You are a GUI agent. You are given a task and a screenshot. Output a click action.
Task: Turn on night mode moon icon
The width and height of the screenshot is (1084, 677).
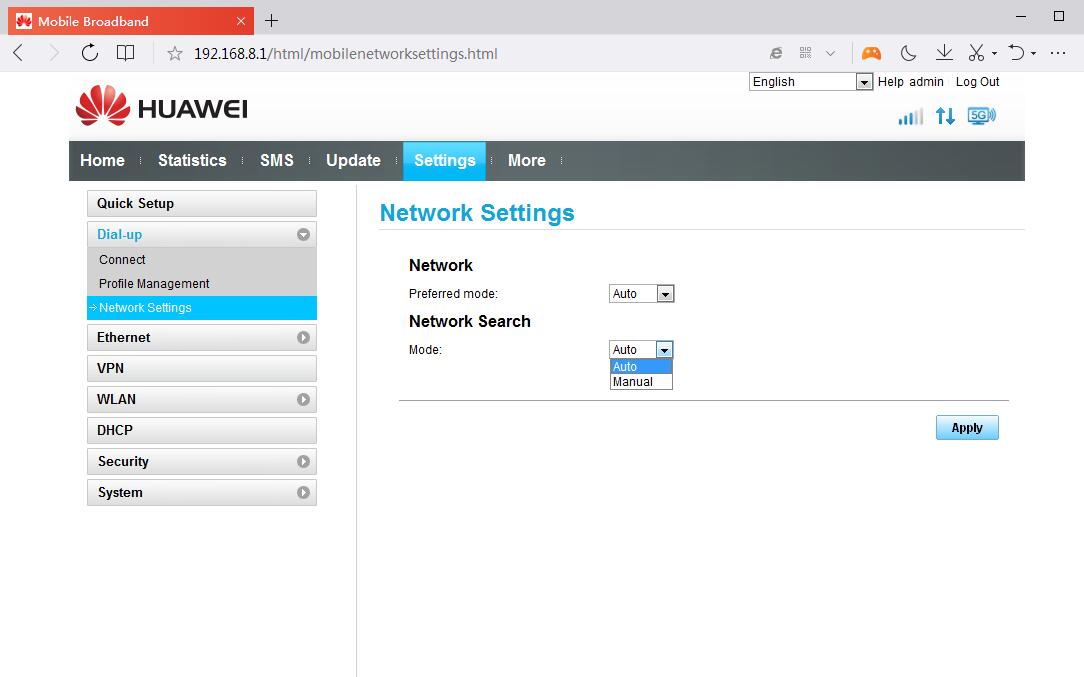point(908,53)
